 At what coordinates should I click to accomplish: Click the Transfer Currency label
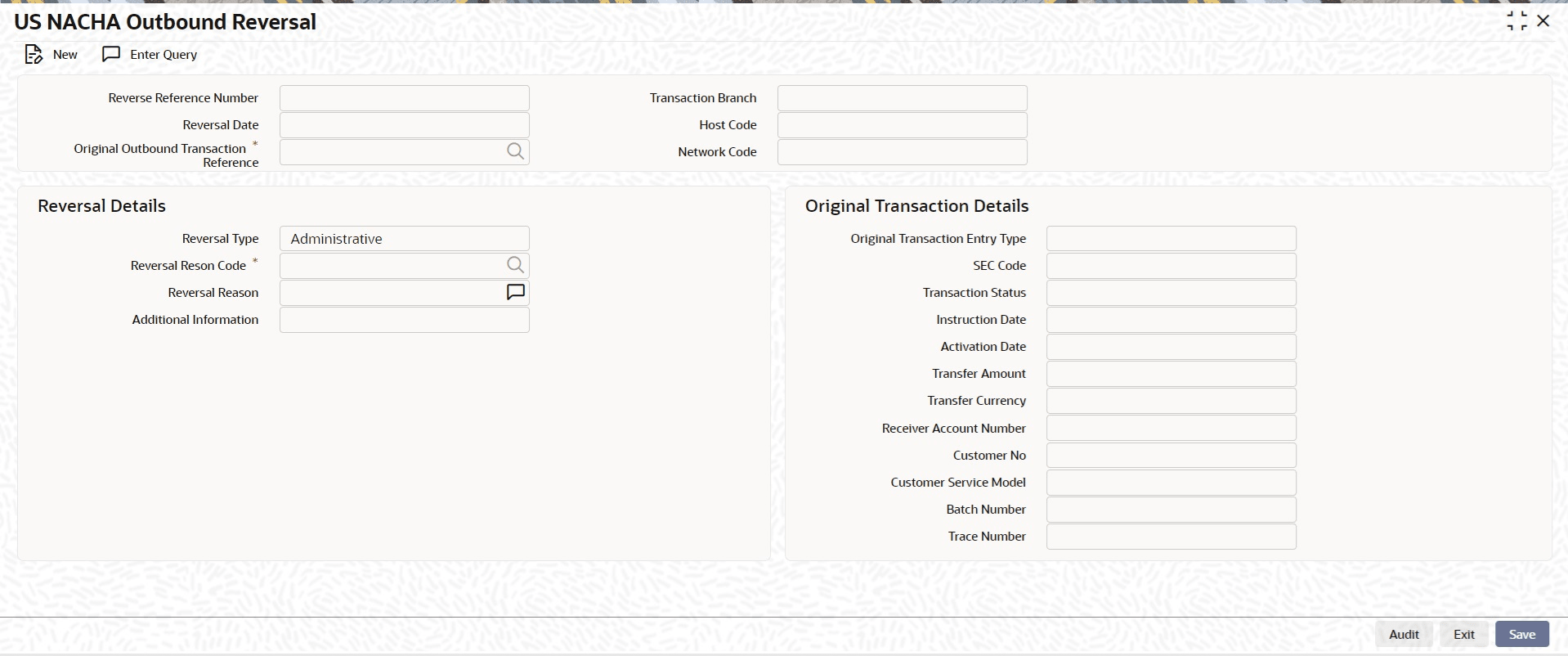pos(976,401)
